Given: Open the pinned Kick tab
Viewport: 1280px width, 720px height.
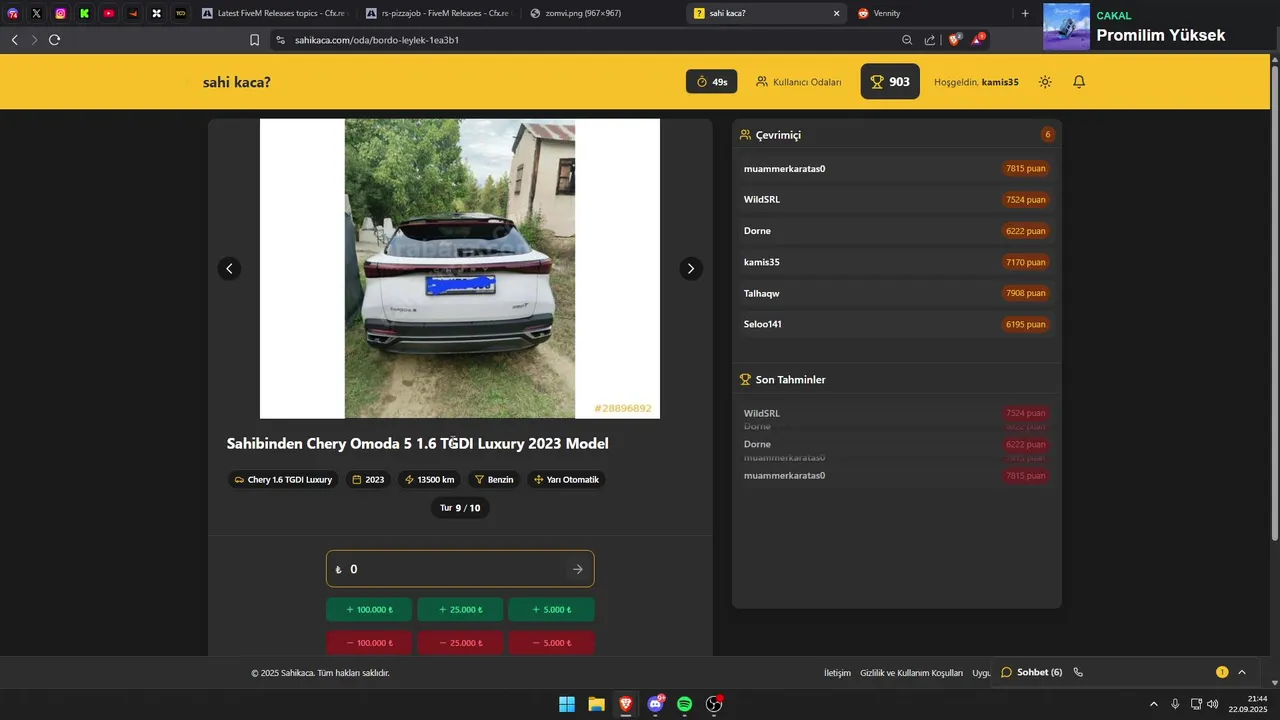Looking at the screenshot, I should [x=84, y=13].
